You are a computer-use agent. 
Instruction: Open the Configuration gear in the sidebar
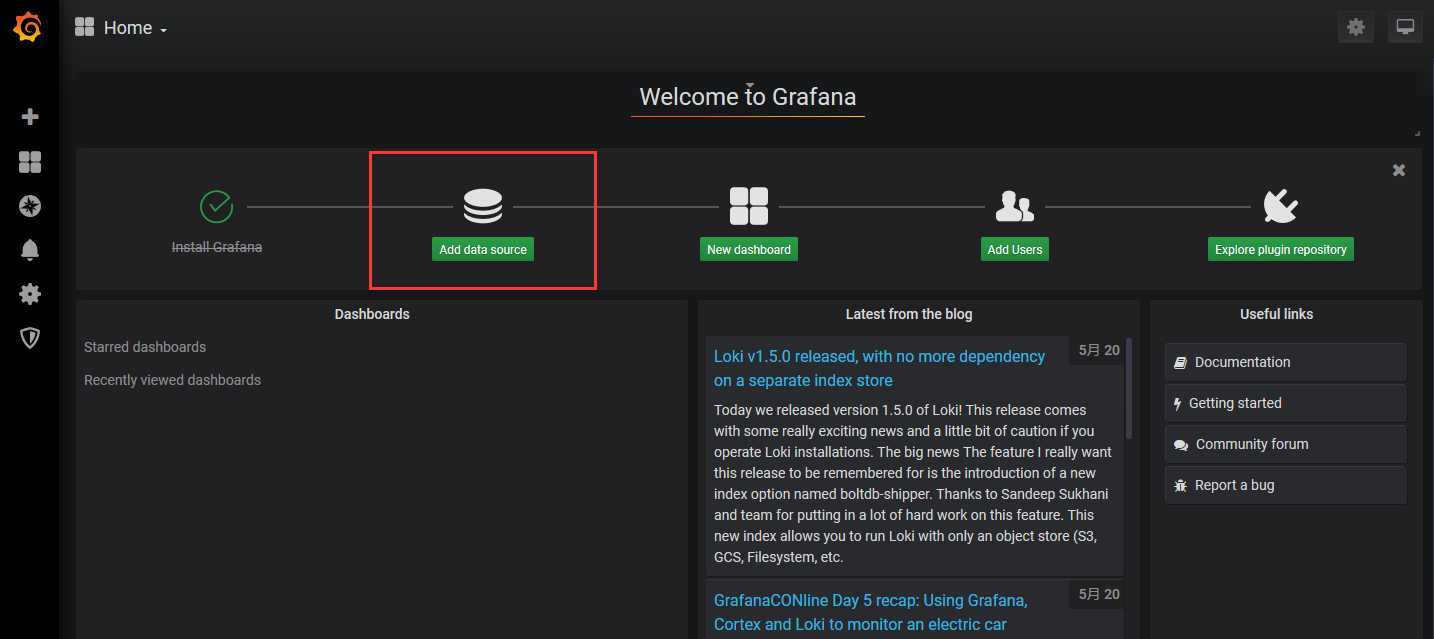pos(30,294)
